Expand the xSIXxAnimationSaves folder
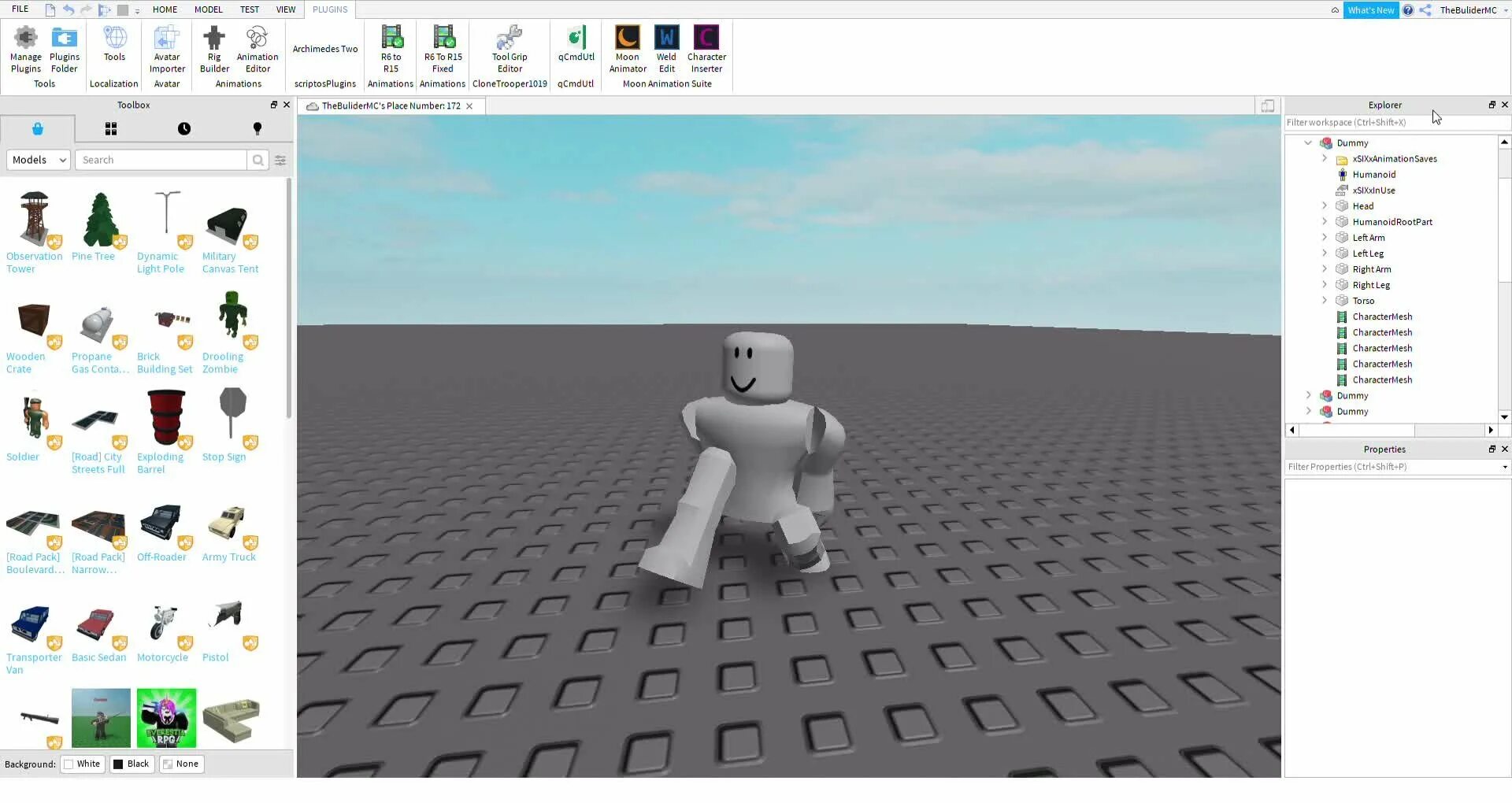Viewport: 1512px width, 803px height. tap(1325, 159)
